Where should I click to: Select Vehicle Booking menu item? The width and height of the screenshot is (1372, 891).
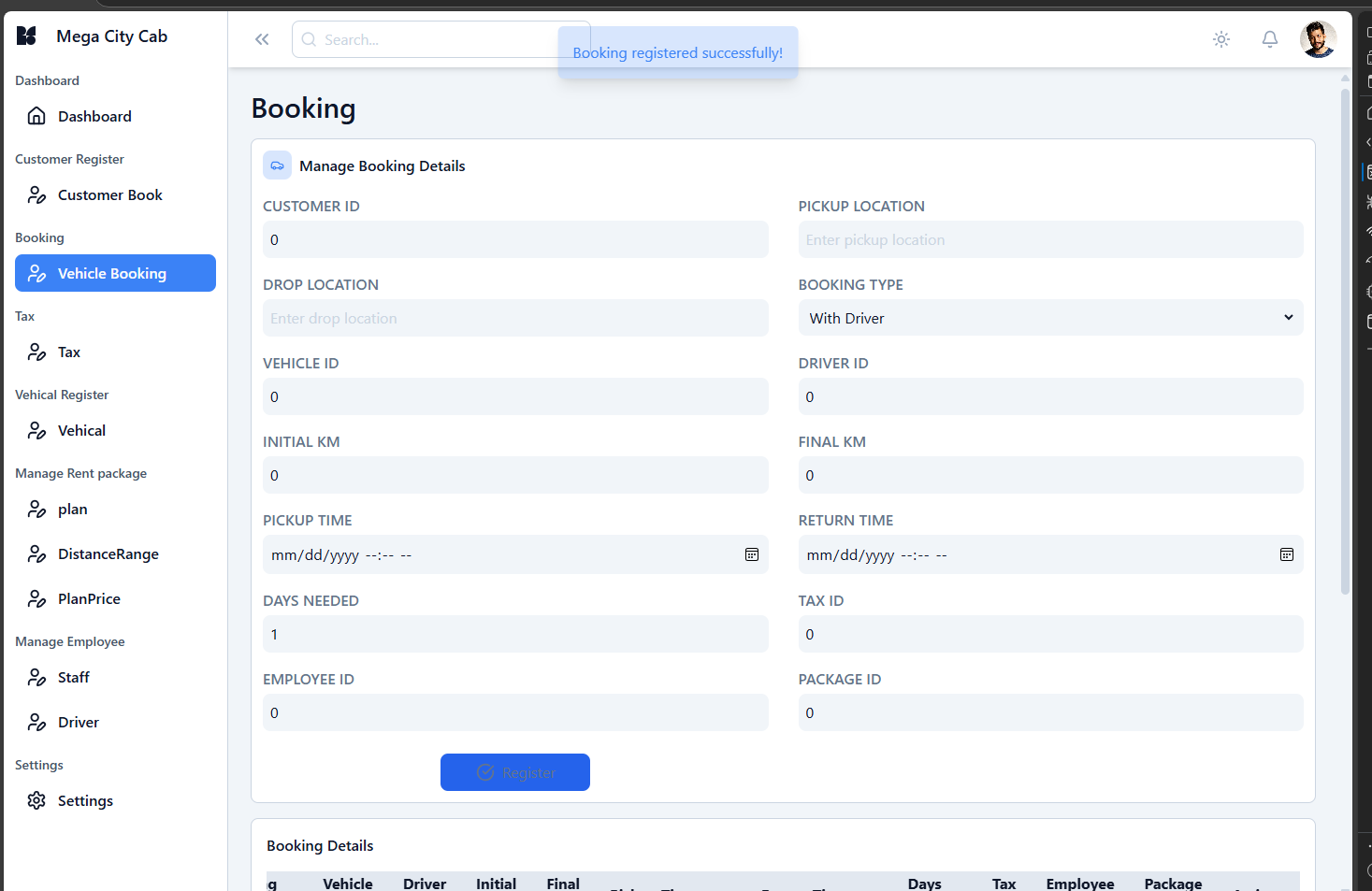115,273
